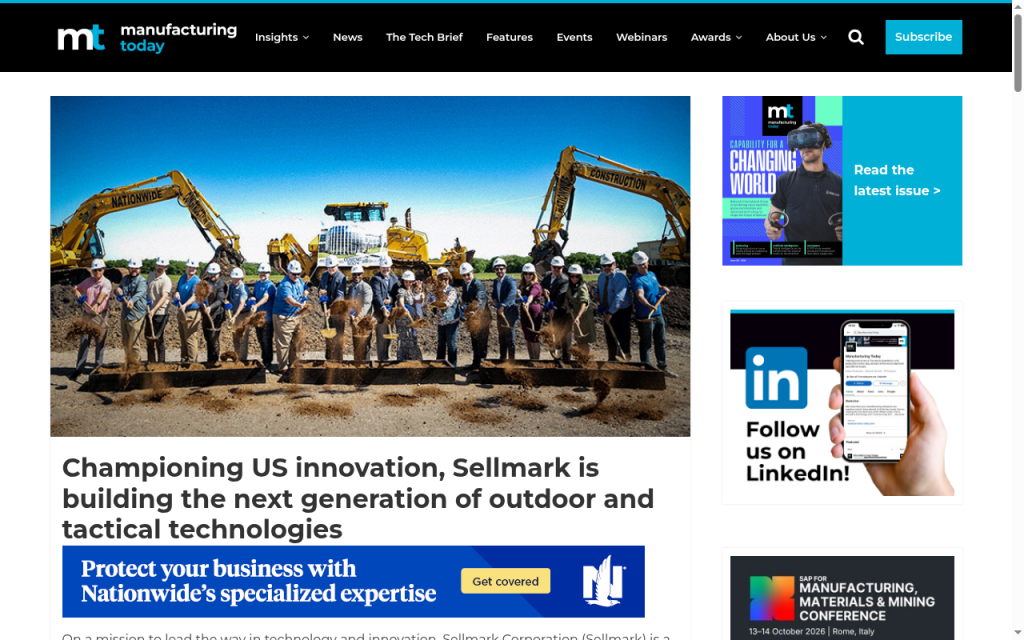1024x640 pixels.
Task: Open the Read the latest issue link
Action: click(897, 180)
